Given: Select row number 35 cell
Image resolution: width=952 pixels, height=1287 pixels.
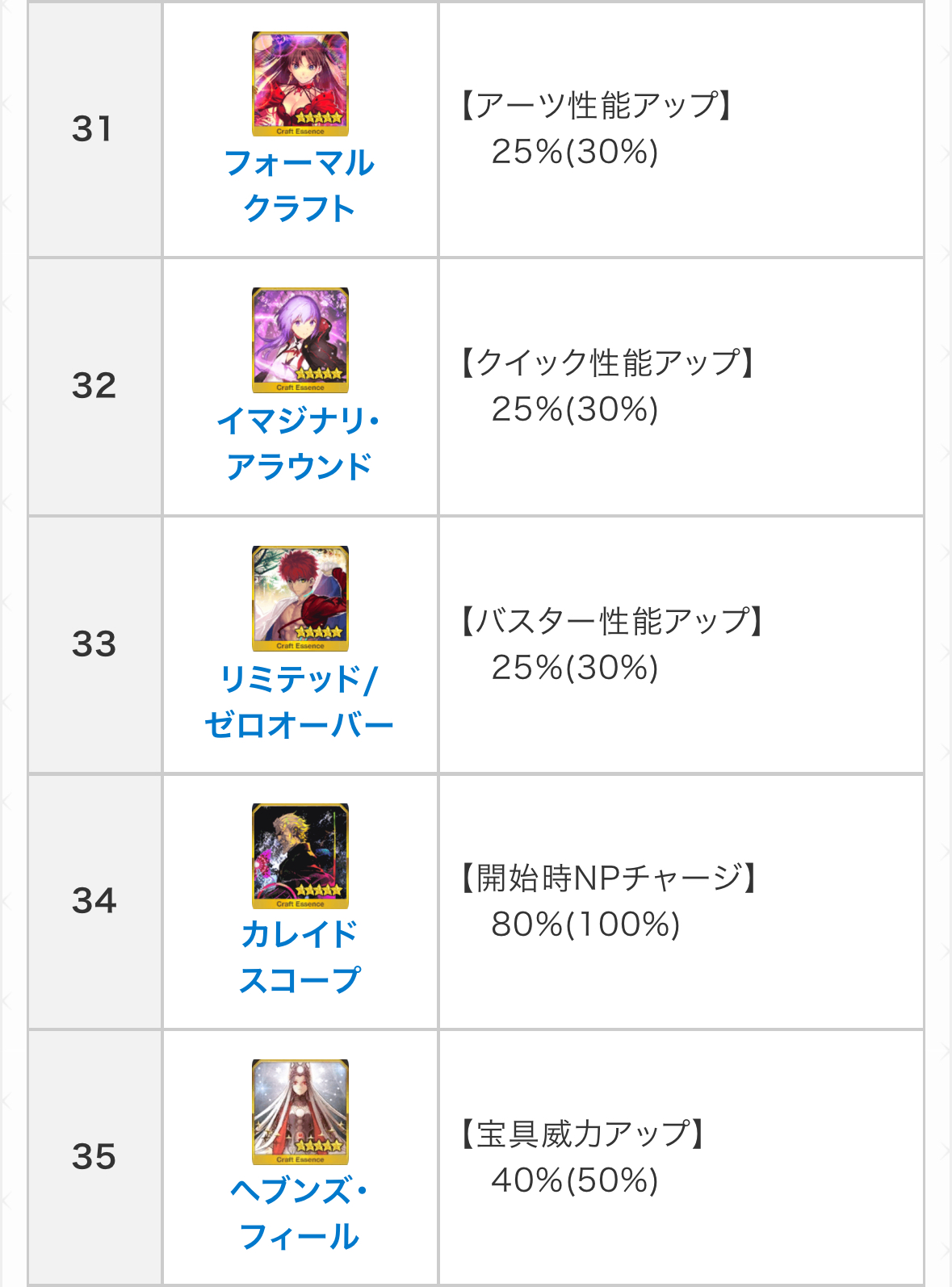Looking at the screenshot, I should 94,1157.
